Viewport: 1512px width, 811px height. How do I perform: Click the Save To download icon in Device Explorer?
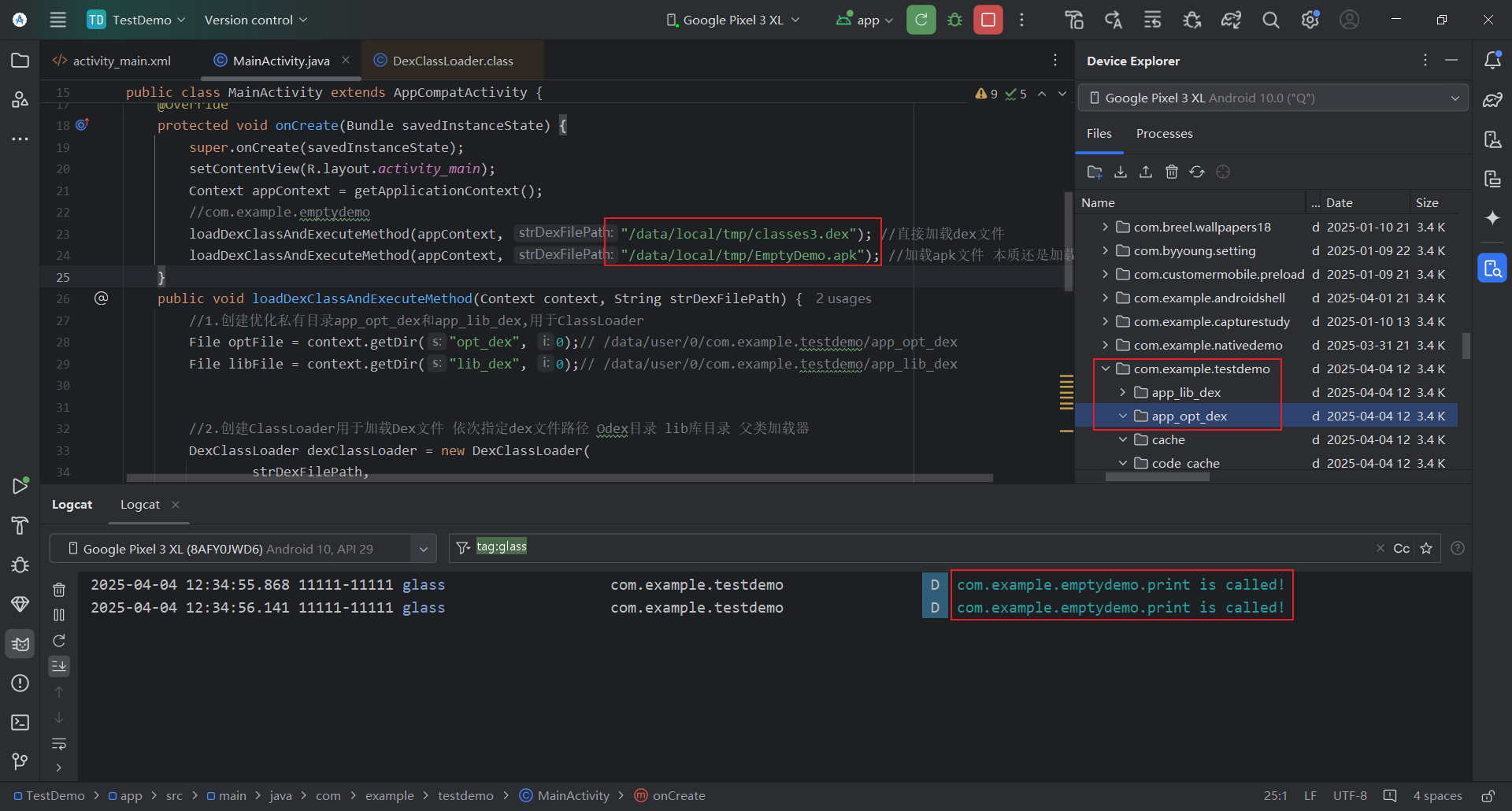1121,172
